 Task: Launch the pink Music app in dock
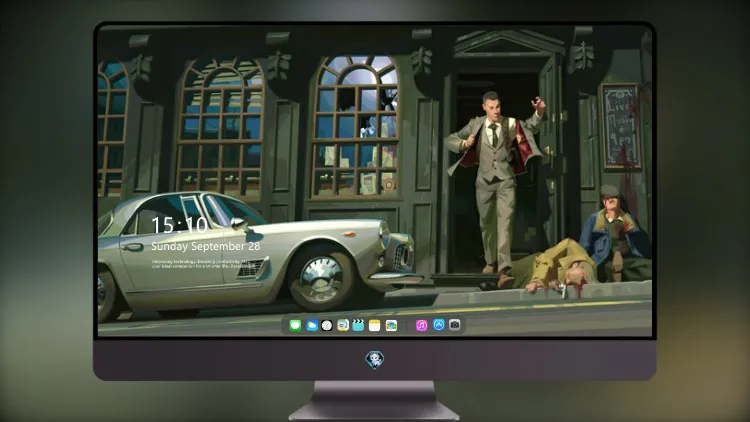pos(421,325)
